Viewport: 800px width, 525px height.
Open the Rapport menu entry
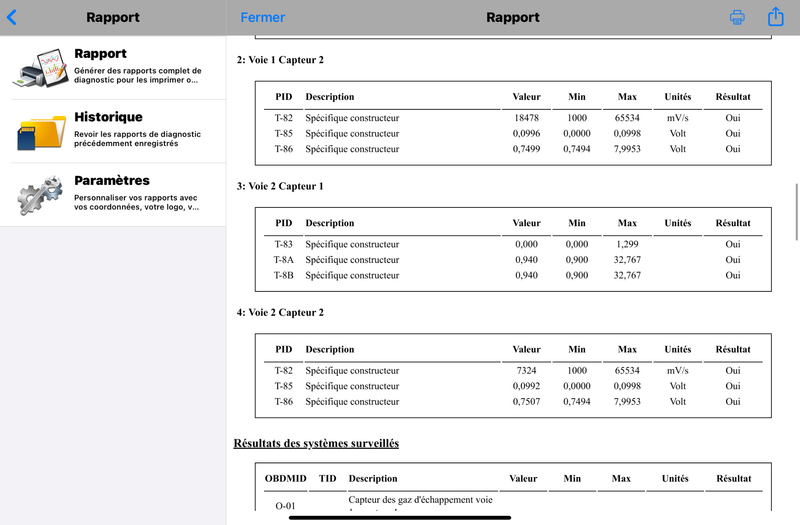click(113, 68)
